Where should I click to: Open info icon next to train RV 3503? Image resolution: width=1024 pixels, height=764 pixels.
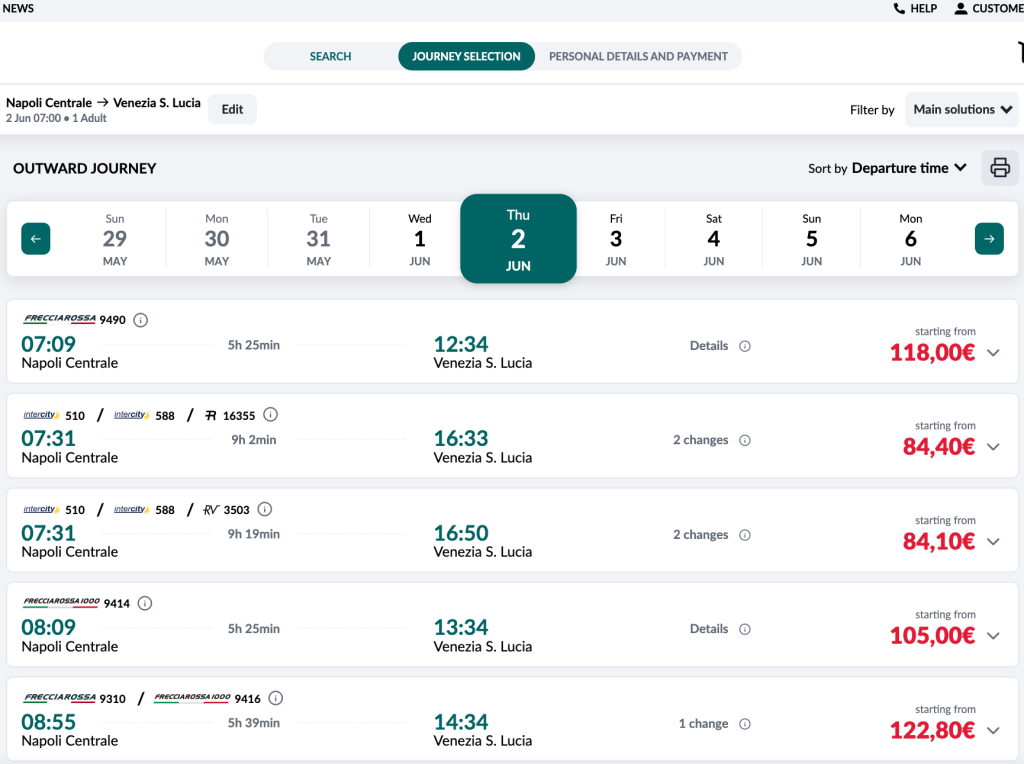[264, 509]
